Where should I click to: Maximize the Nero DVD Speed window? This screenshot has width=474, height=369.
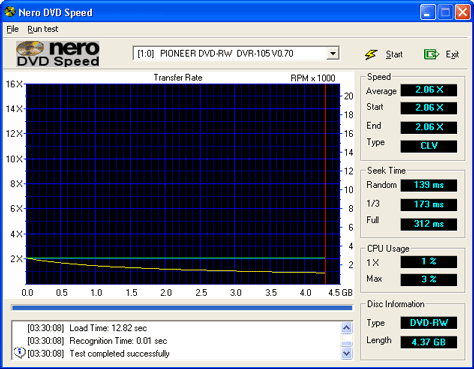(x=445, y=12)
